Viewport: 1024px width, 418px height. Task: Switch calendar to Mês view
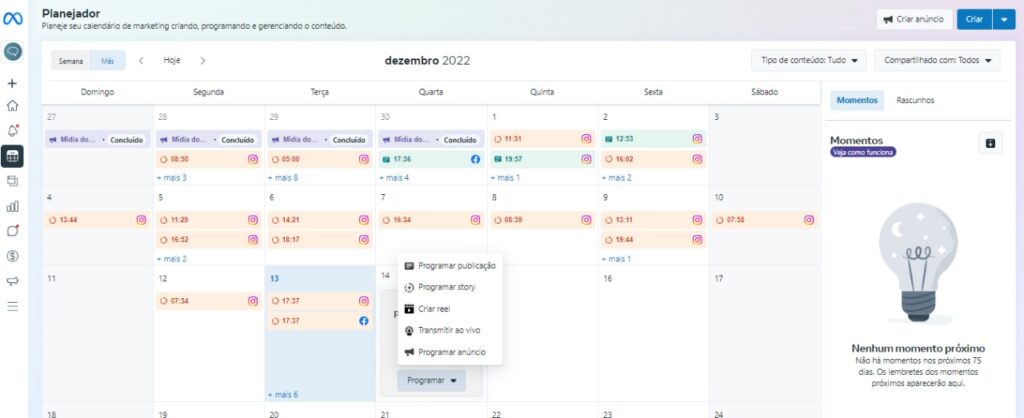tap(107, 61)
